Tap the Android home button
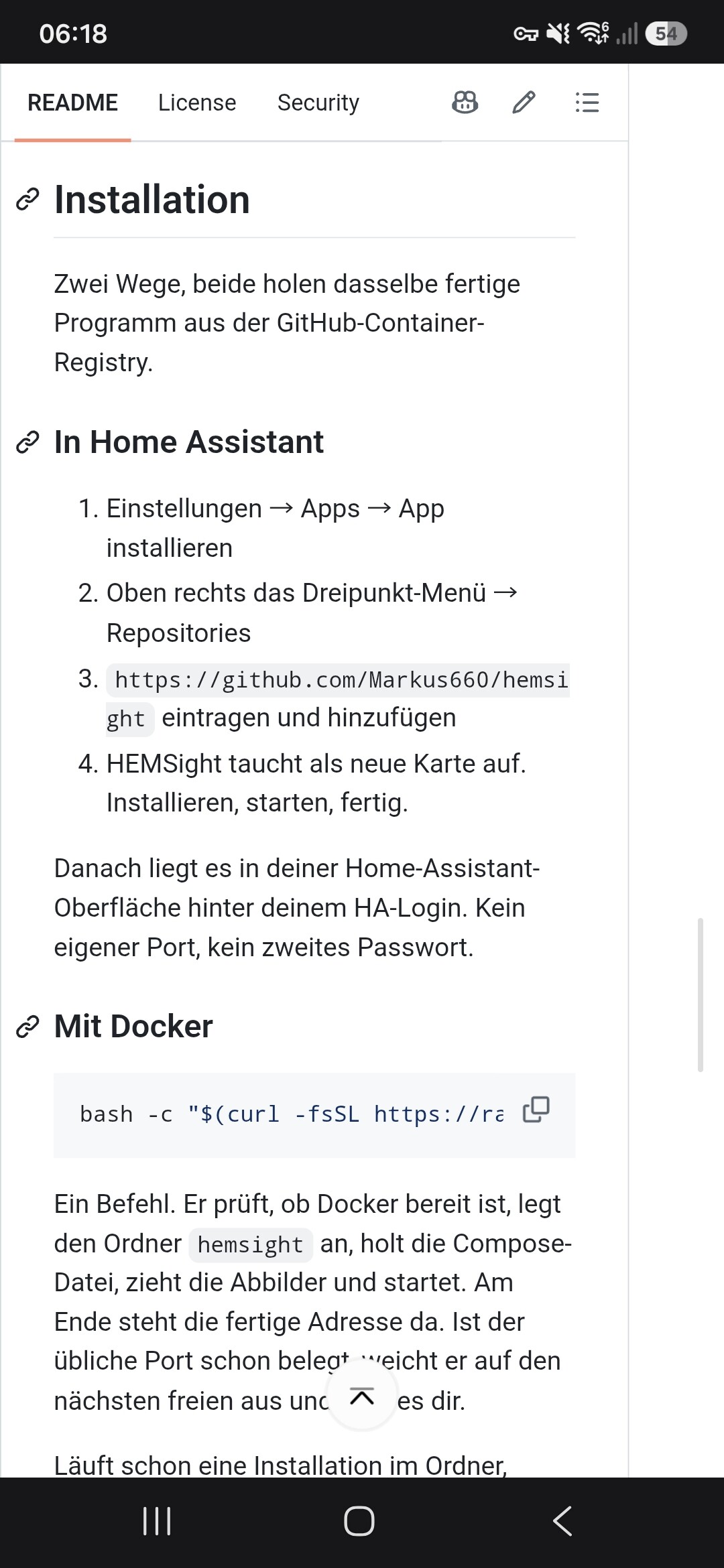The width and height of the screenshot is (724, 1568). pyautogui.click(x=359, y=1521)
